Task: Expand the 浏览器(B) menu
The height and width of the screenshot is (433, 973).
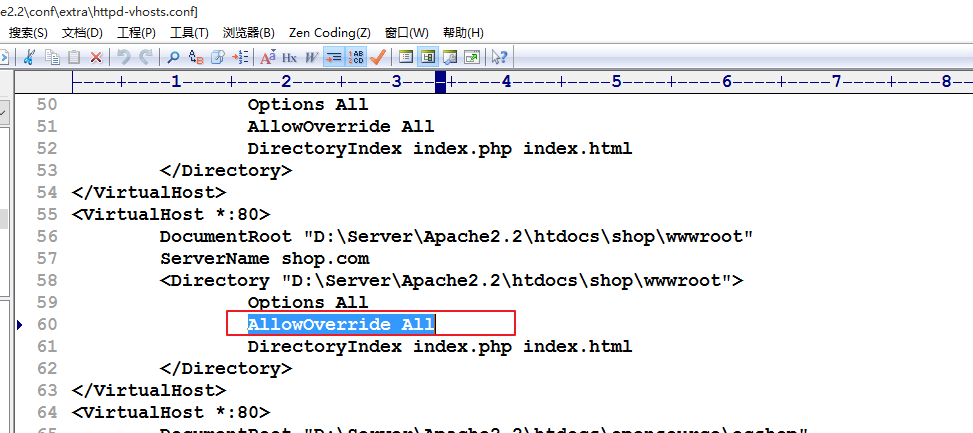Action: tap(248, 33)
